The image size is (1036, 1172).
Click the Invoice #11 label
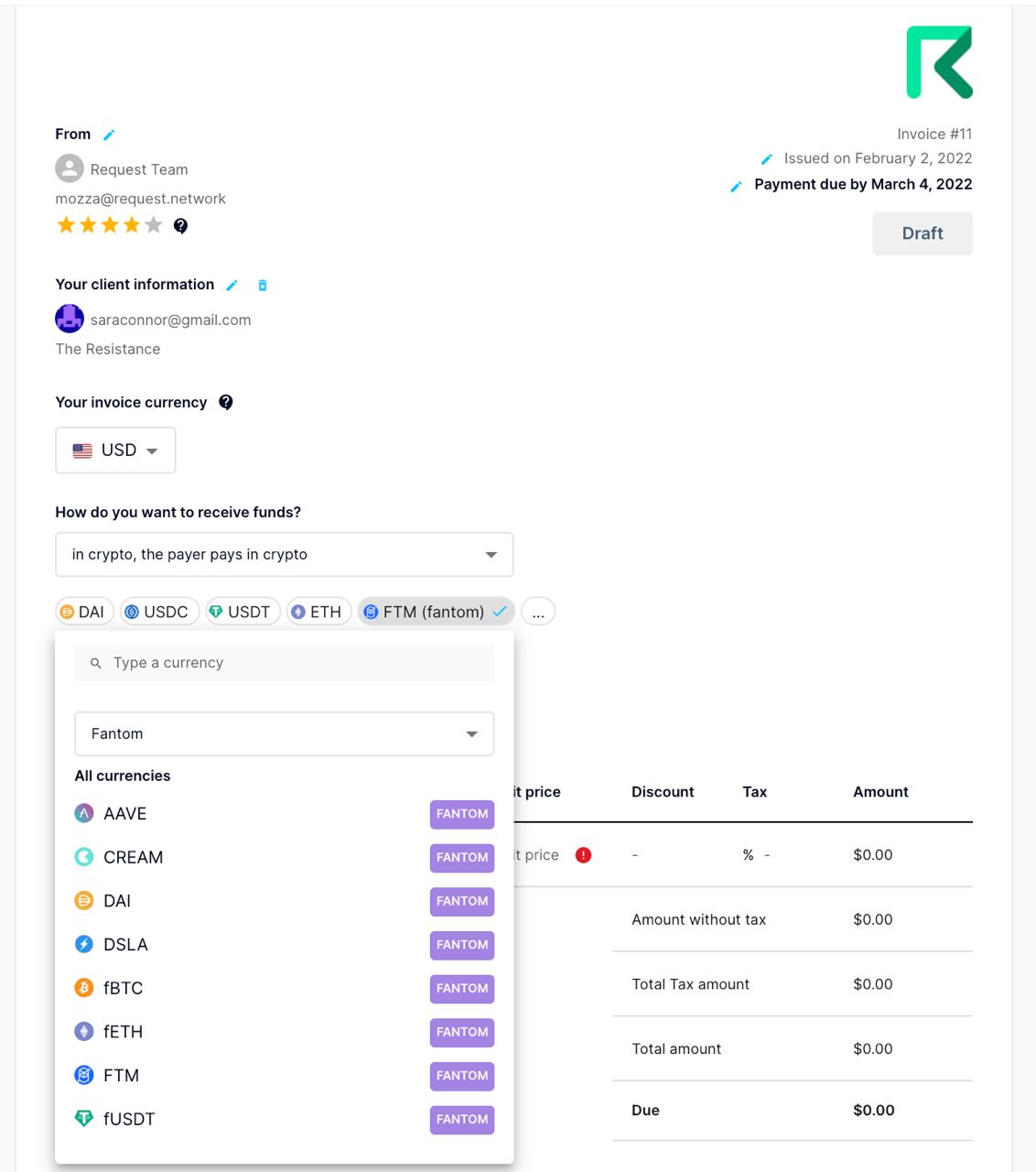click(934, 134)
